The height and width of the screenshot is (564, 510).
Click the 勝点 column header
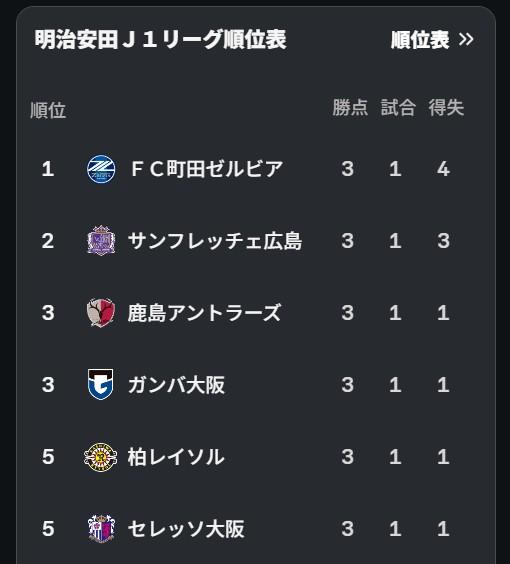coord(350,107)
